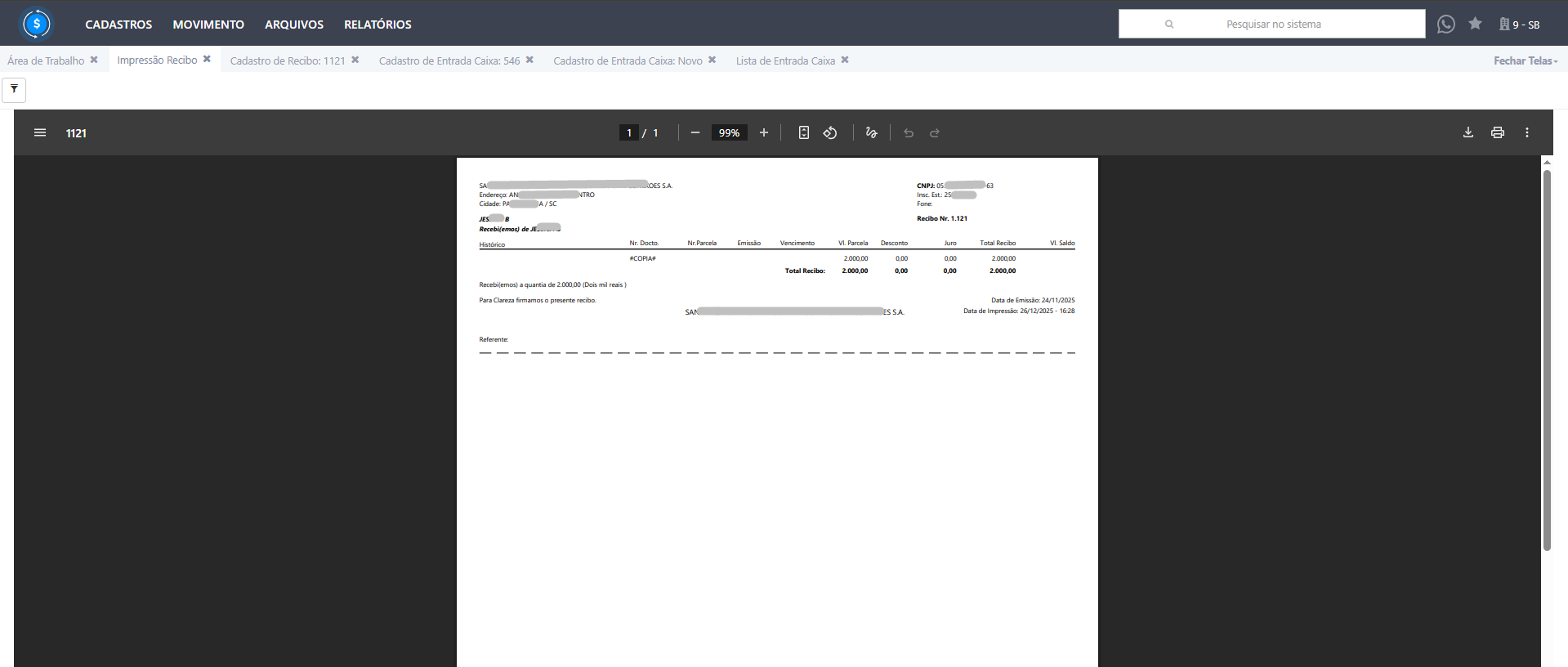Click the favorites star icon
This screenshot has width=1568, height=667.
[x=1475, y=24]
